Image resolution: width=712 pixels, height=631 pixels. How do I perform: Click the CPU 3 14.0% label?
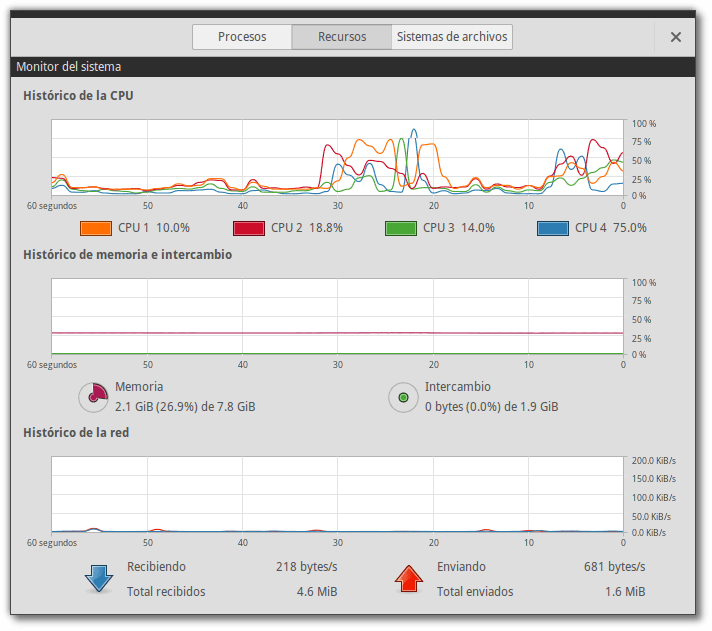click(x=459, y=228)
